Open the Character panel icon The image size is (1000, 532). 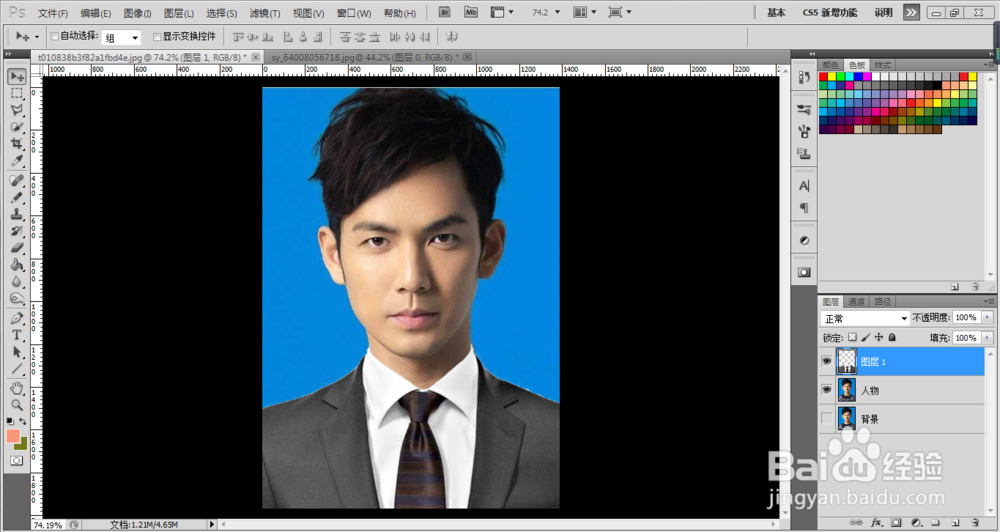[x=804, y=186]
